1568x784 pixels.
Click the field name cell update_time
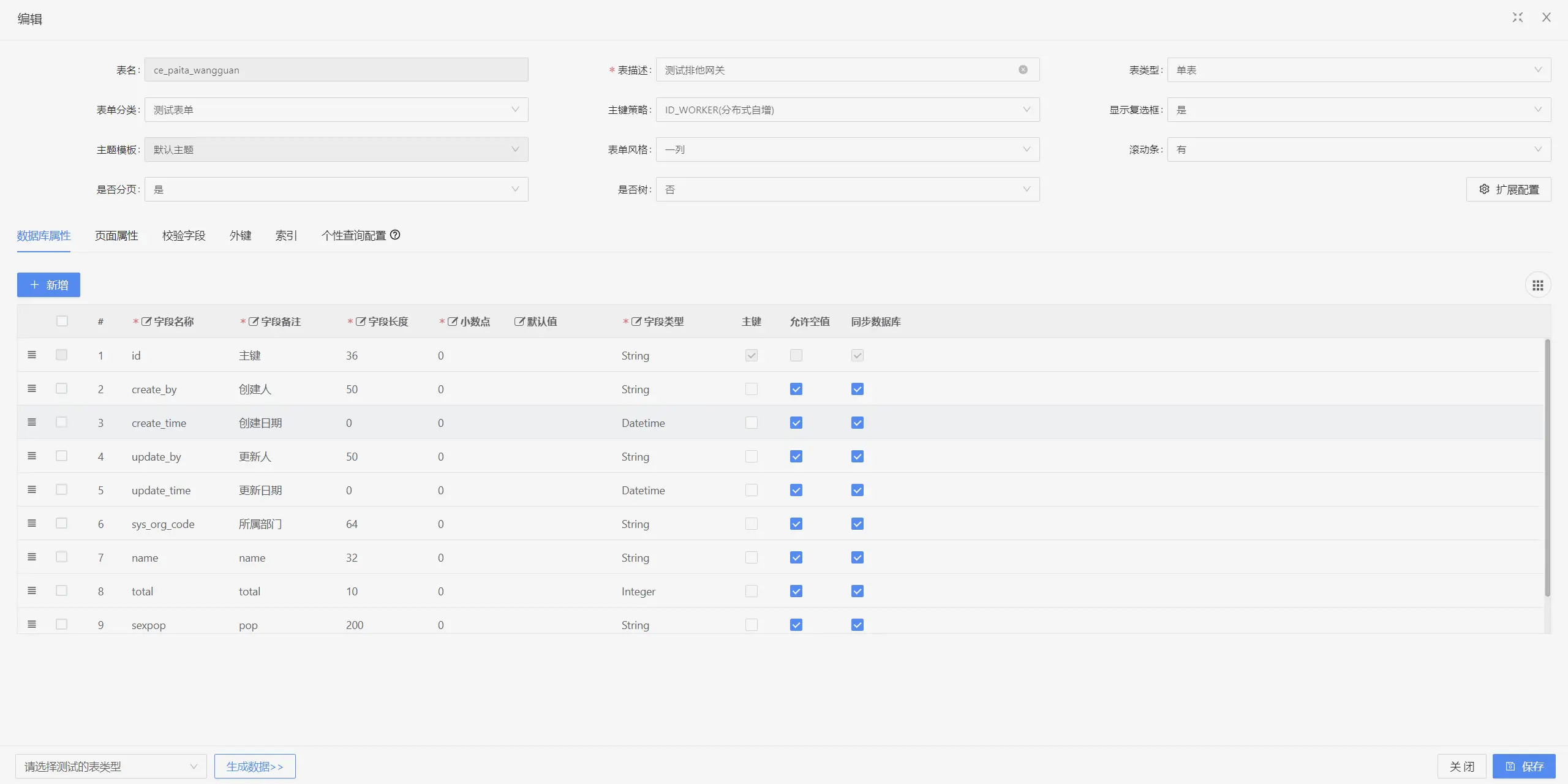[161, 491]
